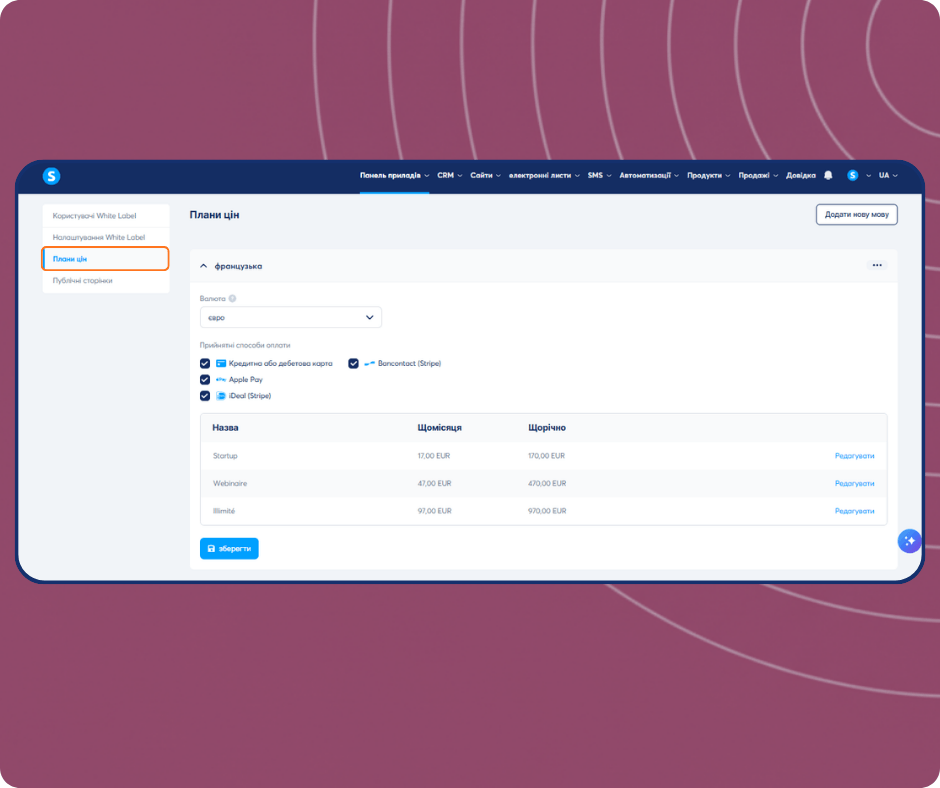Open the user account avatar menu
Screen dimensions: 940x788
point(852,175)
